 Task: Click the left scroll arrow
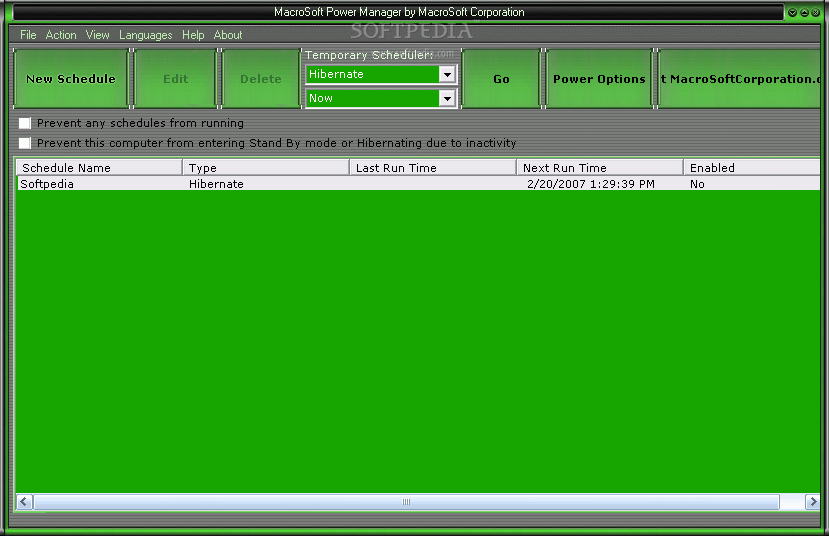tap(24, 502)
